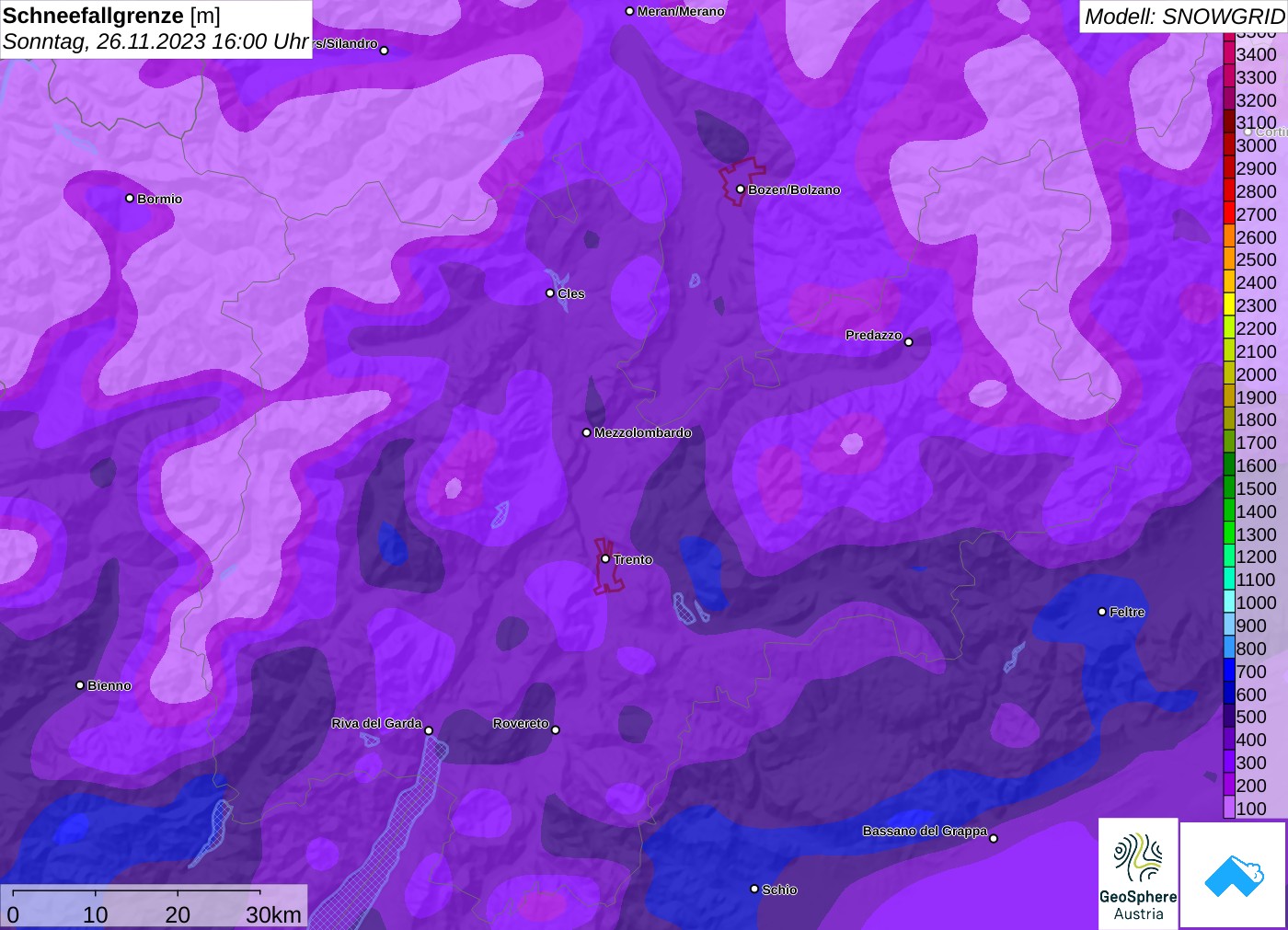
Task: Select the Bienno location marker dot
Action: coord(80,684)
